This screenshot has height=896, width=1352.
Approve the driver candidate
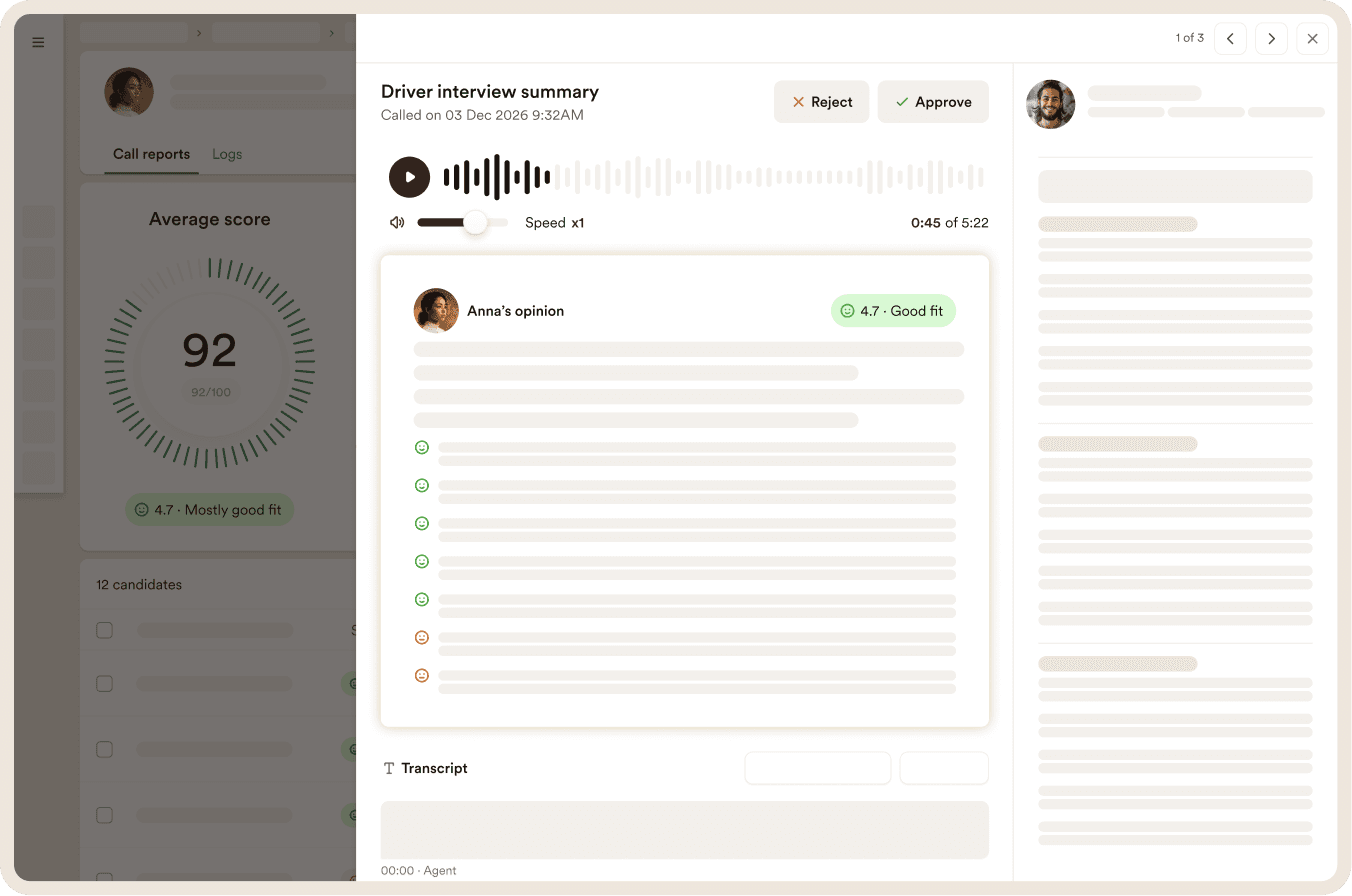tap(933, 102)
